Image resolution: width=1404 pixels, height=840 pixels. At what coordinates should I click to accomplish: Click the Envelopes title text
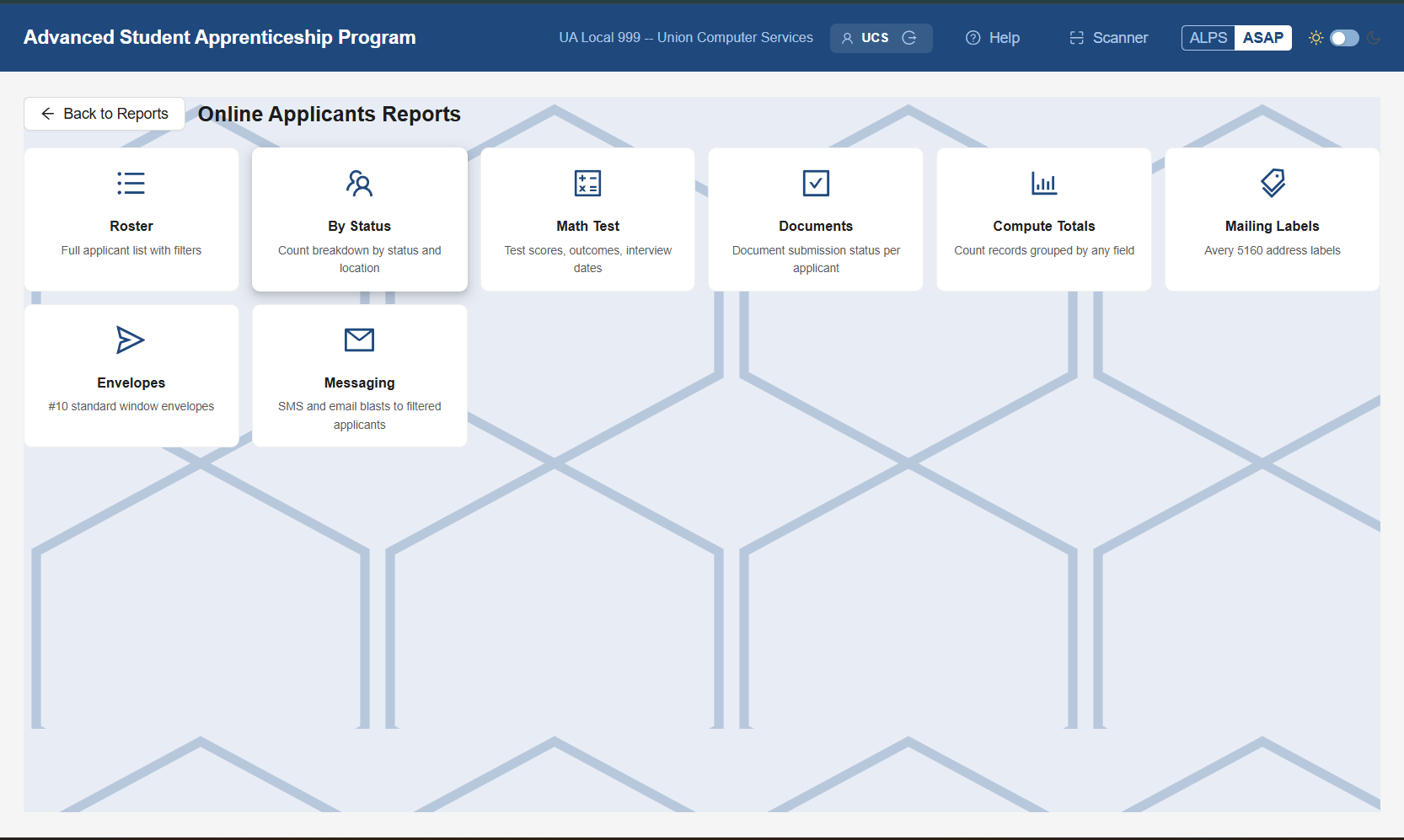131,383
